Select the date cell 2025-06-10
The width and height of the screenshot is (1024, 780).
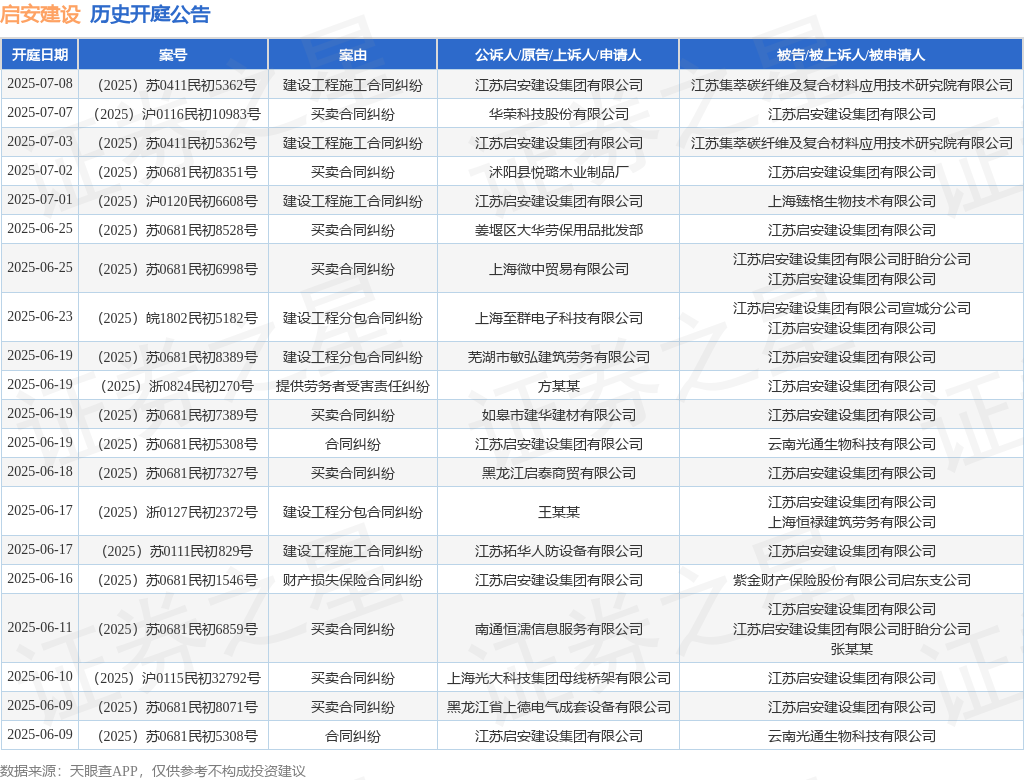pos(40,677)
